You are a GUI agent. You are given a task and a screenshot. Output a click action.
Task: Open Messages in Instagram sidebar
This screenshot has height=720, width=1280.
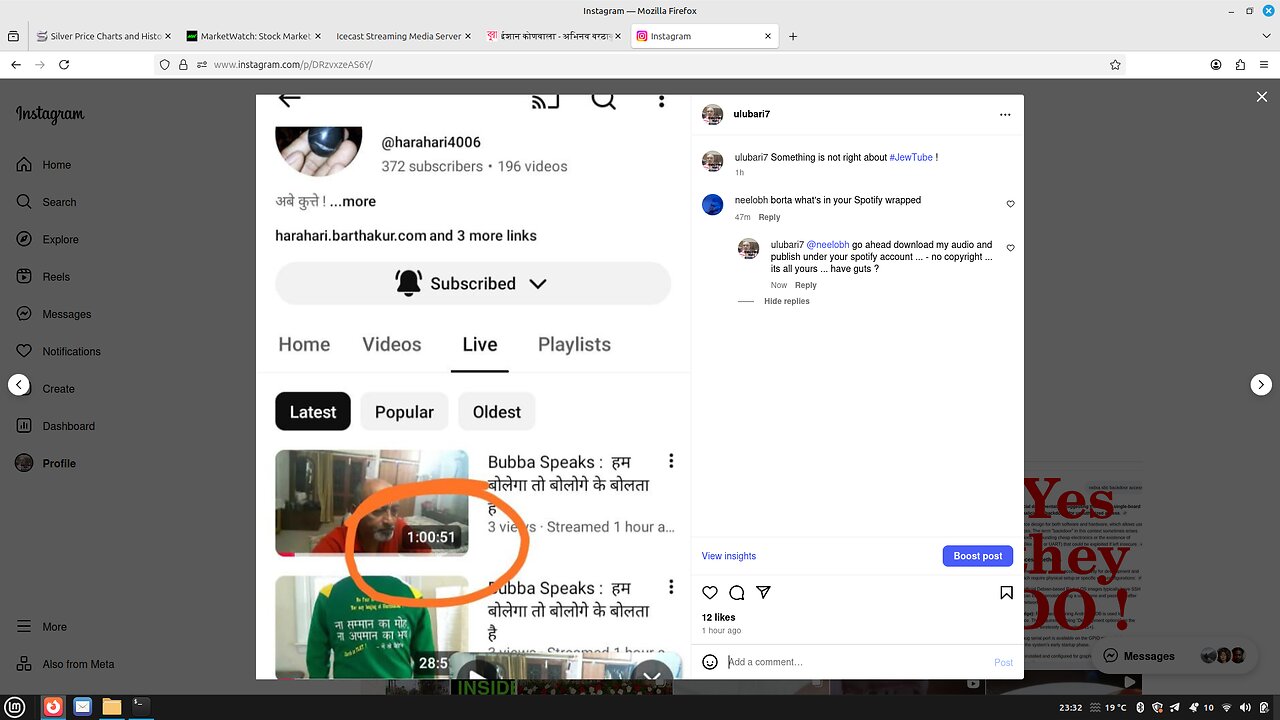point(53,314)
